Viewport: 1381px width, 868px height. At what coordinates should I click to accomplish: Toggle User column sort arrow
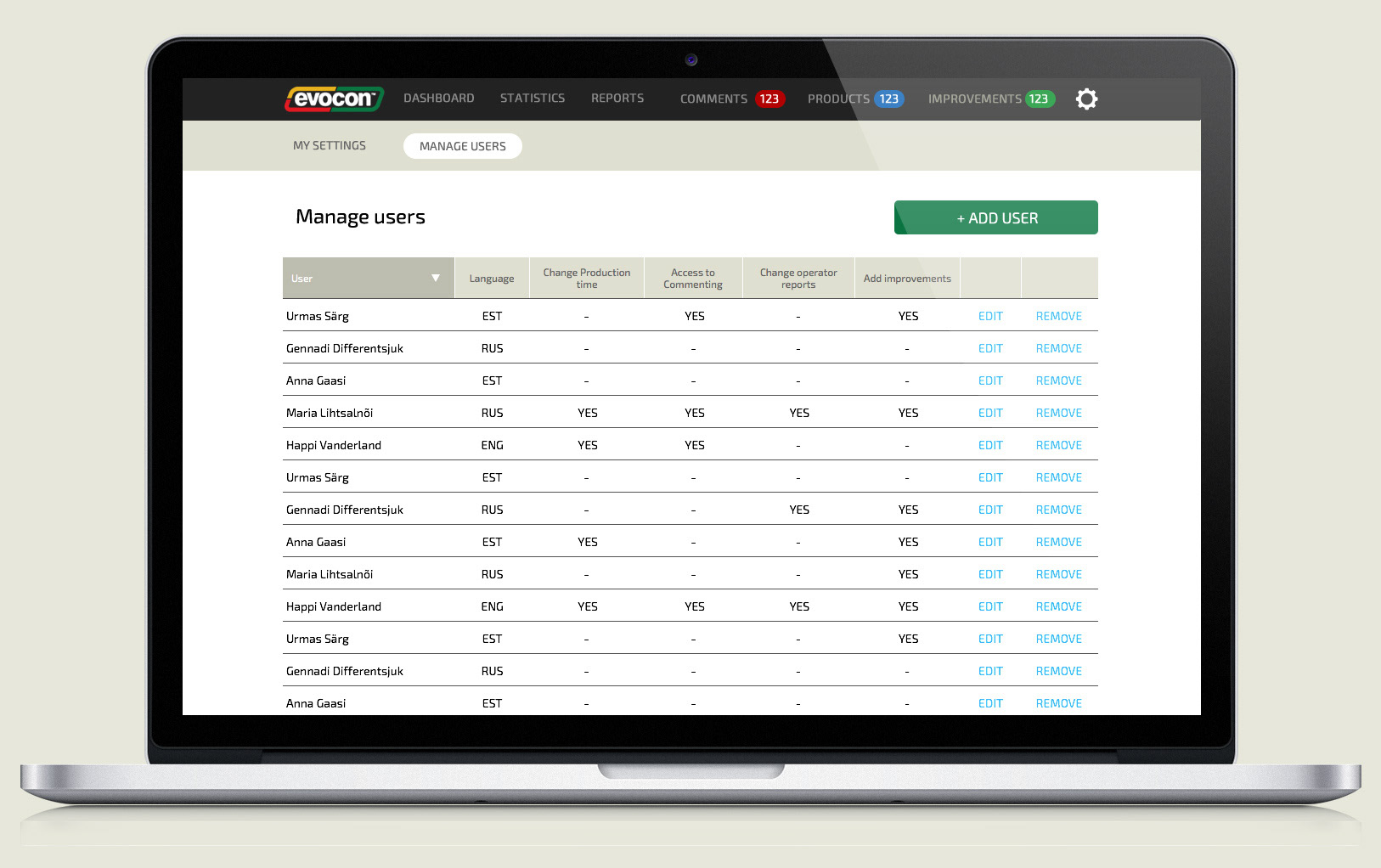436,278
